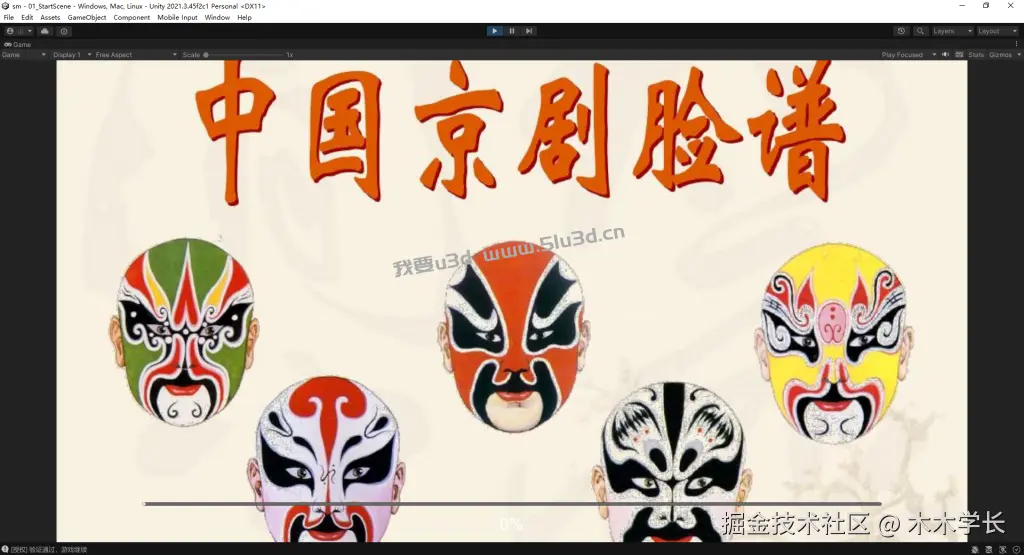Screen dimensions: 1024x555
Task: Open the Help menu
Action: 244,18
